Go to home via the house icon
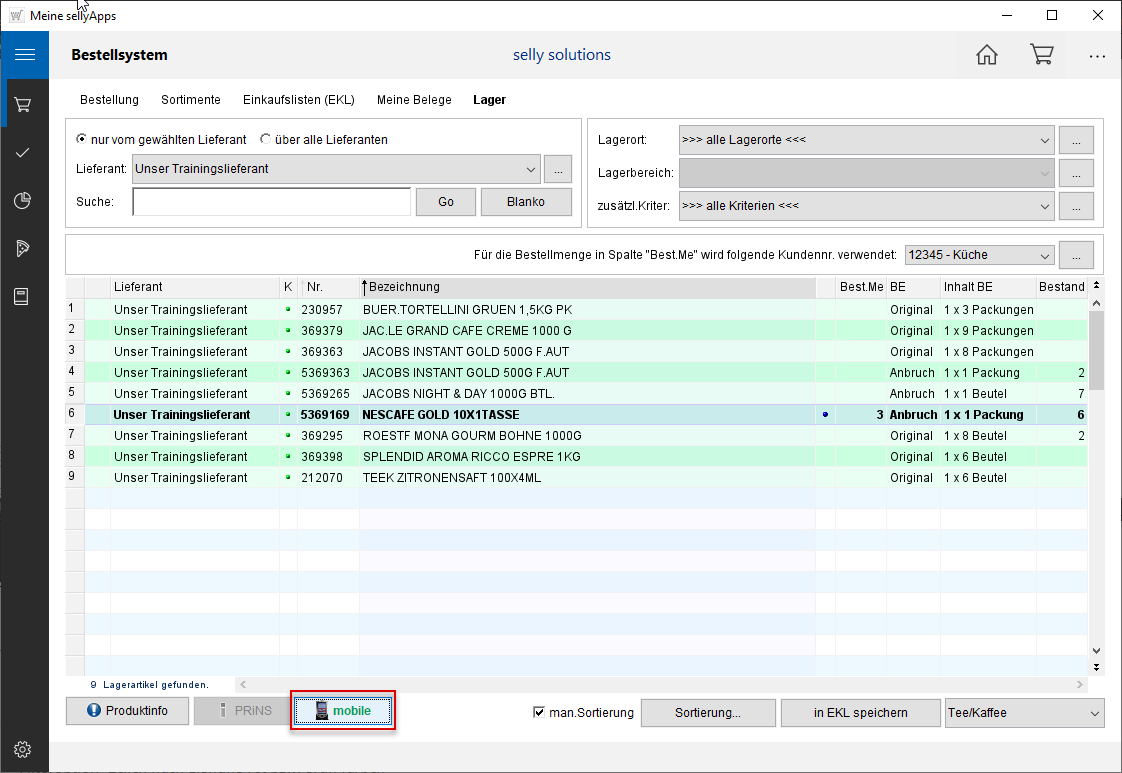1122x773 pixels. pos(987,55)
